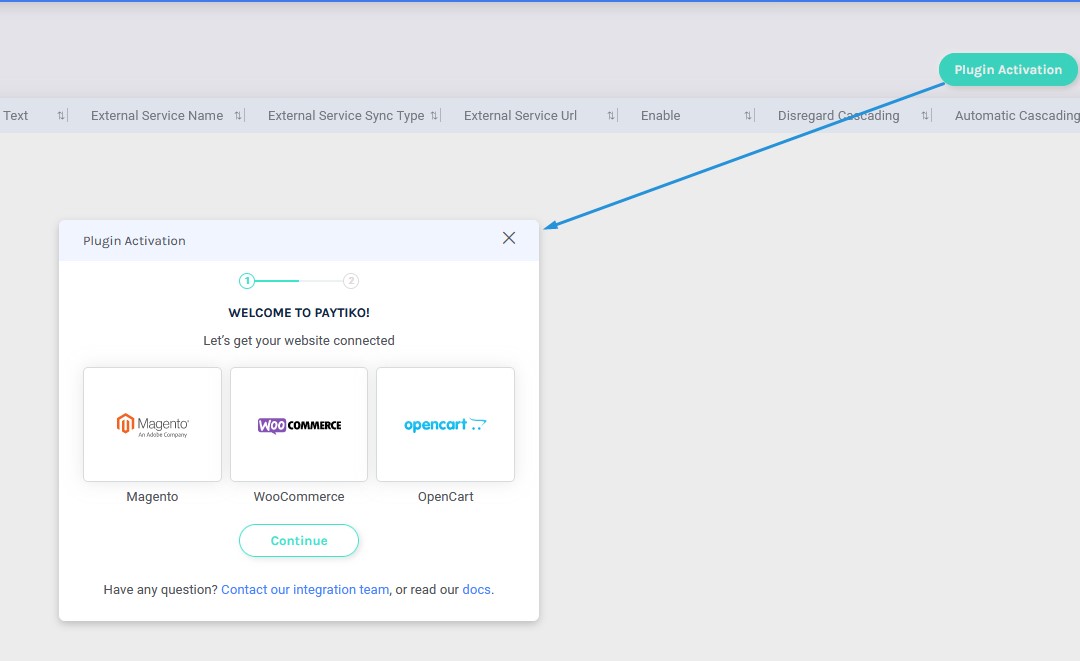Viewport: 1080px width, 661px height.
Task: Open the Contact our integration team link
Action: point(305,589)
